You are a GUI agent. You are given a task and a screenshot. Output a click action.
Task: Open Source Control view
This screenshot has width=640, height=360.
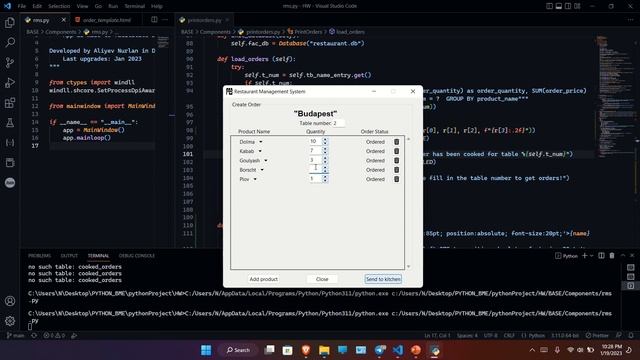(x=10, y=62)
